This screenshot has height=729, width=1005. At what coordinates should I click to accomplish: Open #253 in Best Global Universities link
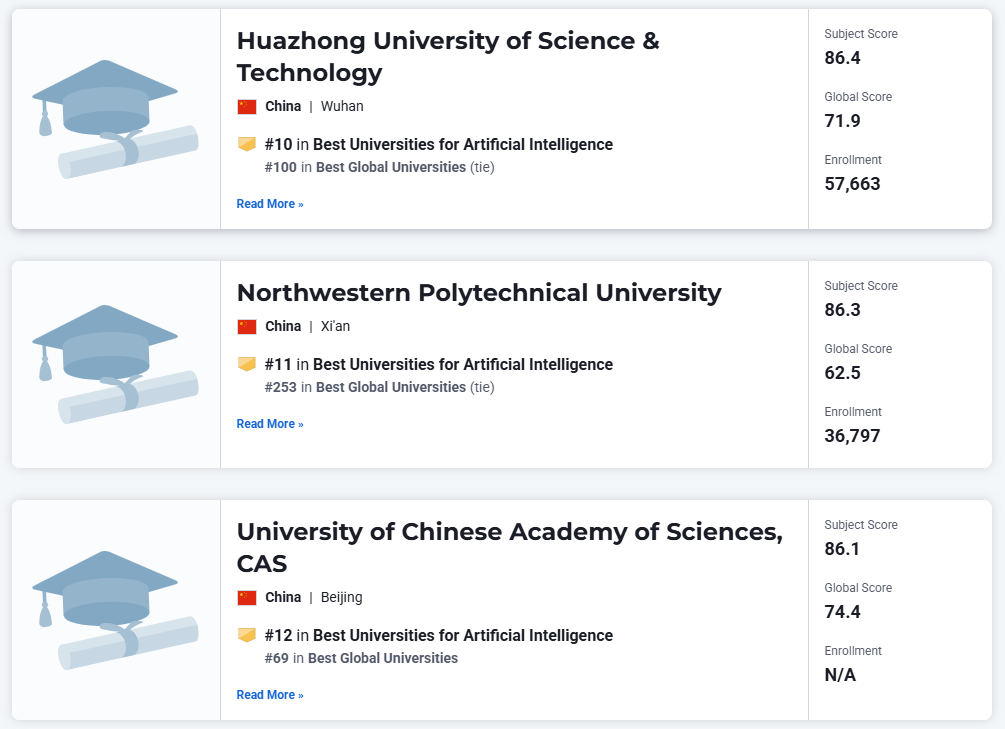point(365,387)
